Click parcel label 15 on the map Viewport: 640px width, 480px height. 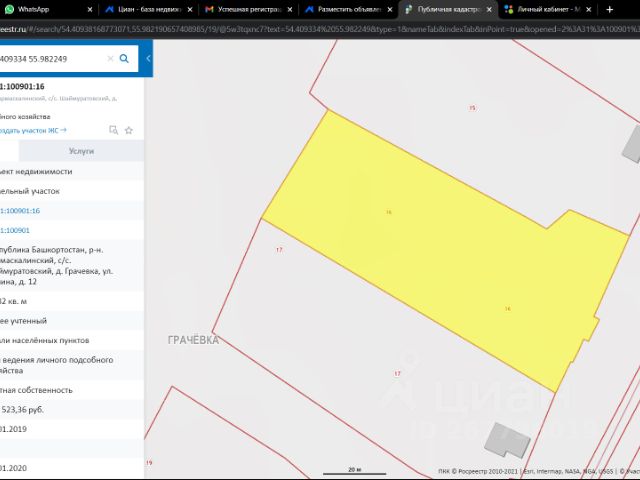click(472, 108)
